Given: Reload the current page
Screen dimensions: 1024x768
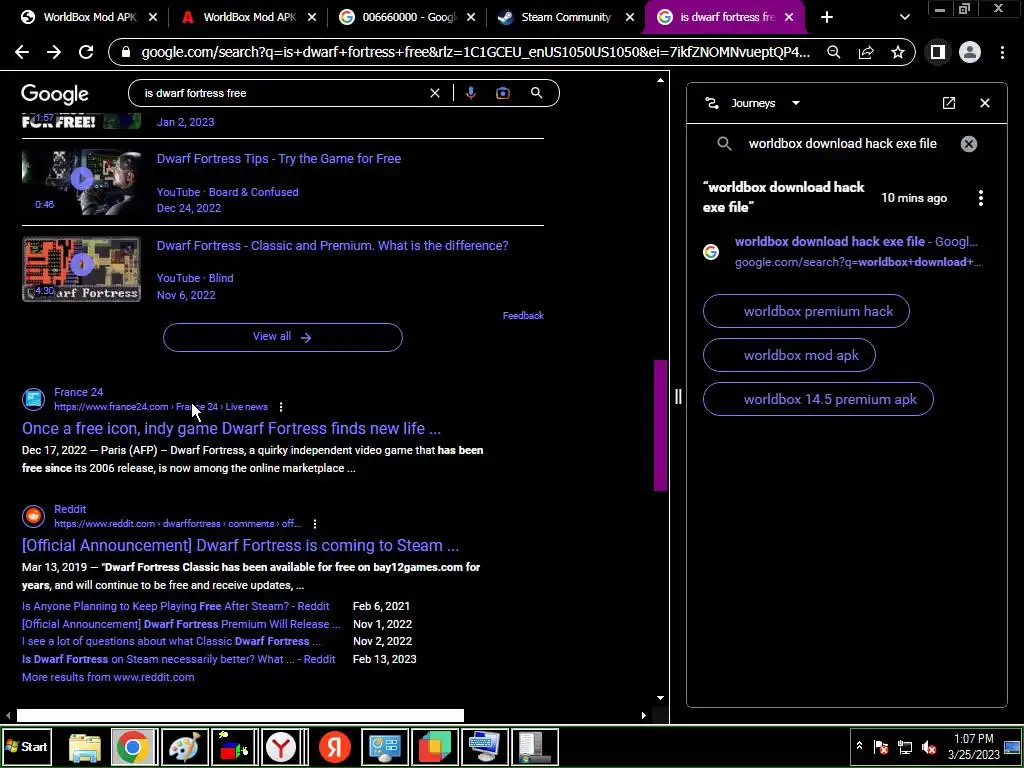Looking at the screenshot, I should point(86,52).
